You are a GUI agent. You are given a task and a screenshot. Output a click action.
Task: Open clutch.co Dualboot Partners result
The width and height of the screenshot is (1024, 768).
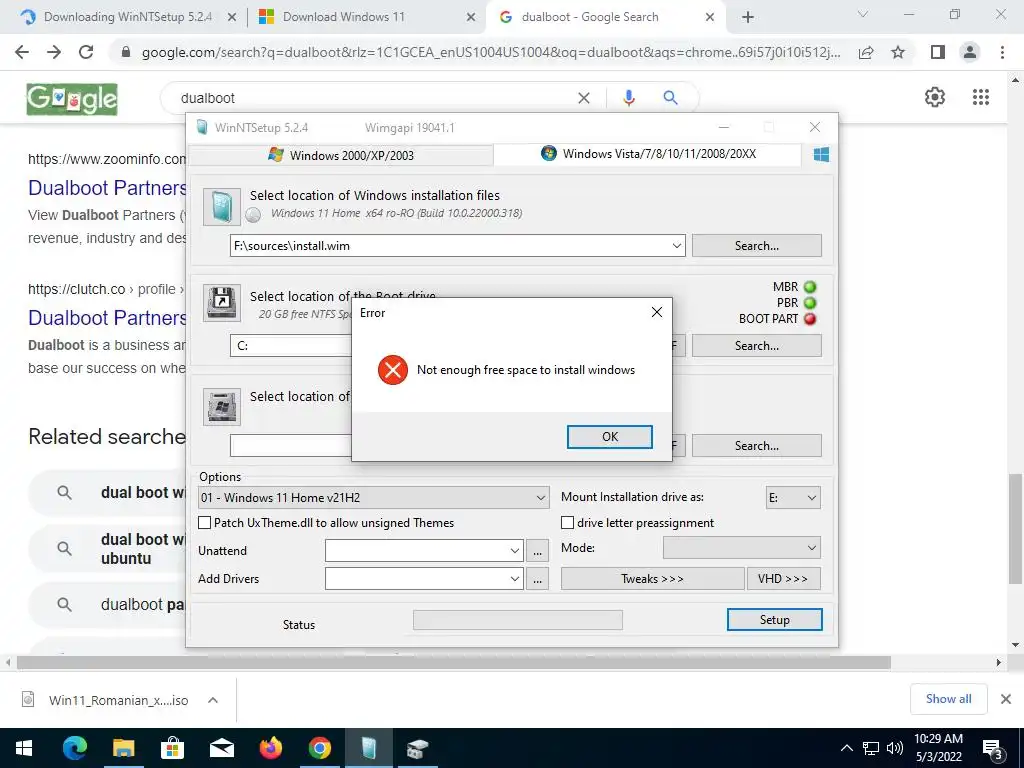(108, 318)
